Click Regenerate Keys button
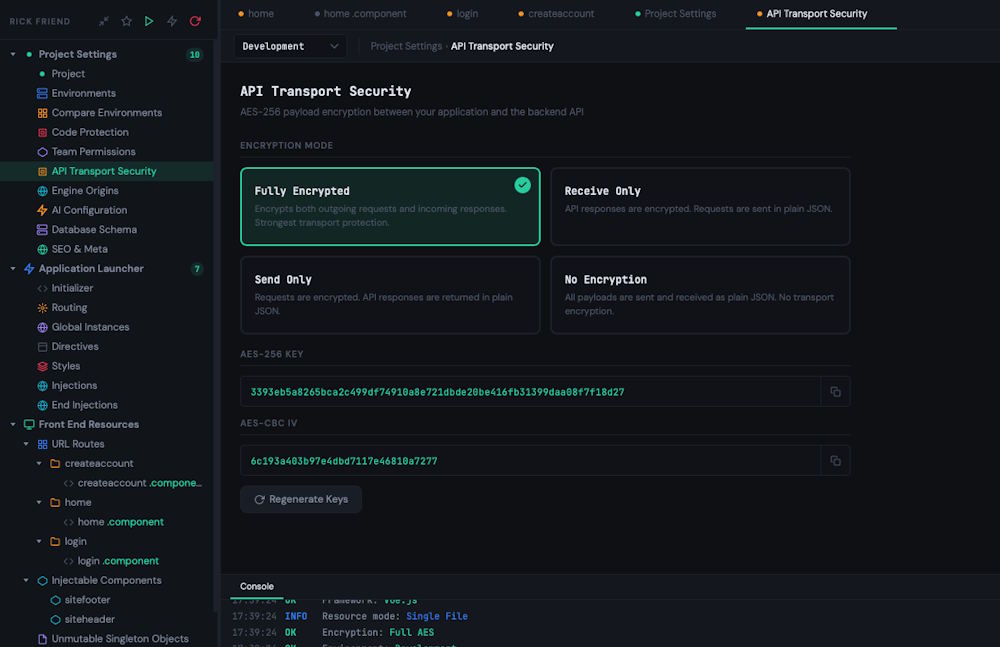Viewport: 1000px width, 647px height. tap(301, 499)
